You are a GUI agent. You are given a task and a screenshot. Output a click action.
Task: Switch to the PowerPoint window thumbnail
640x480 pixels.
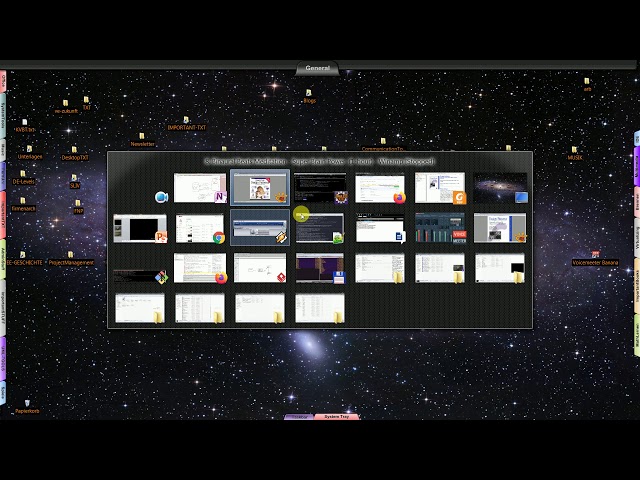tap(140, 229)
